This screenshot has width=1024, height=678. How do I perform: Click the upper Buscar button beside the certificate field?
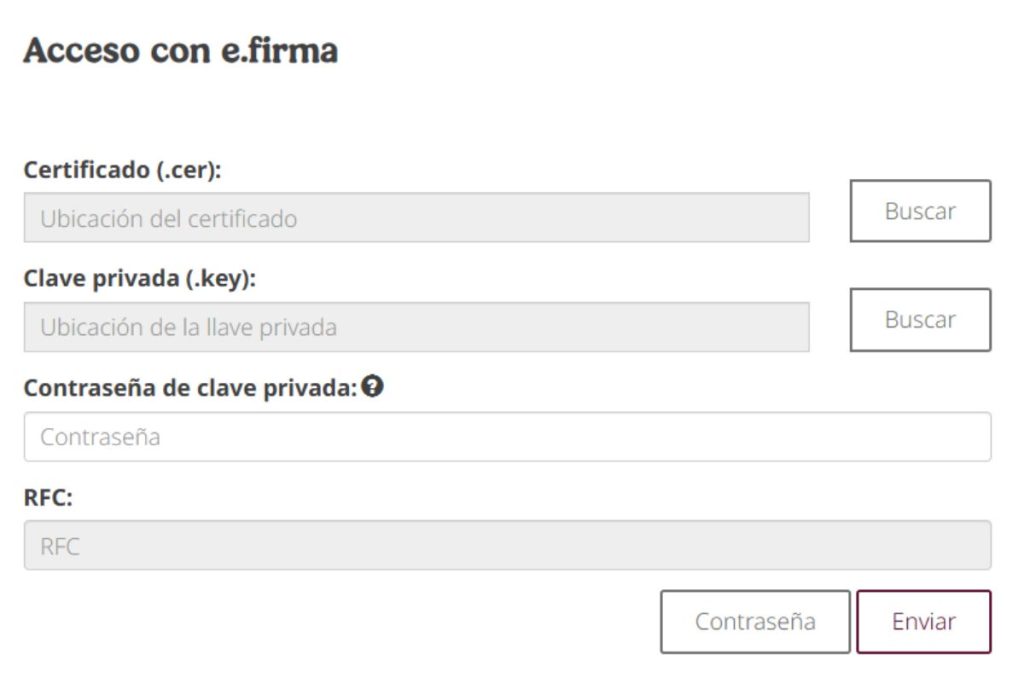[919, 210]
